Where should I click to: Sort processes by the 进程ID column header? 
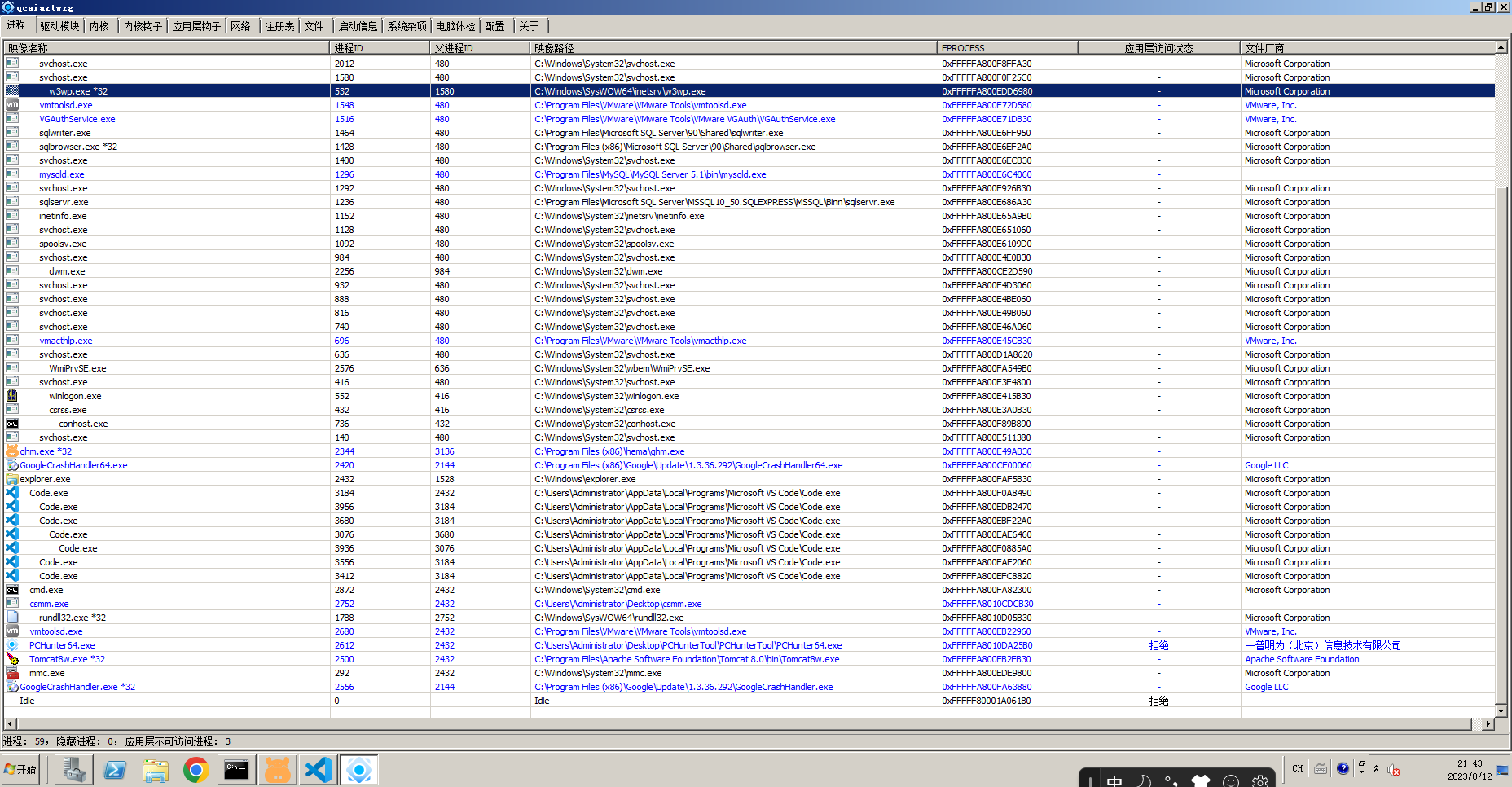click(x=378, y=47)
